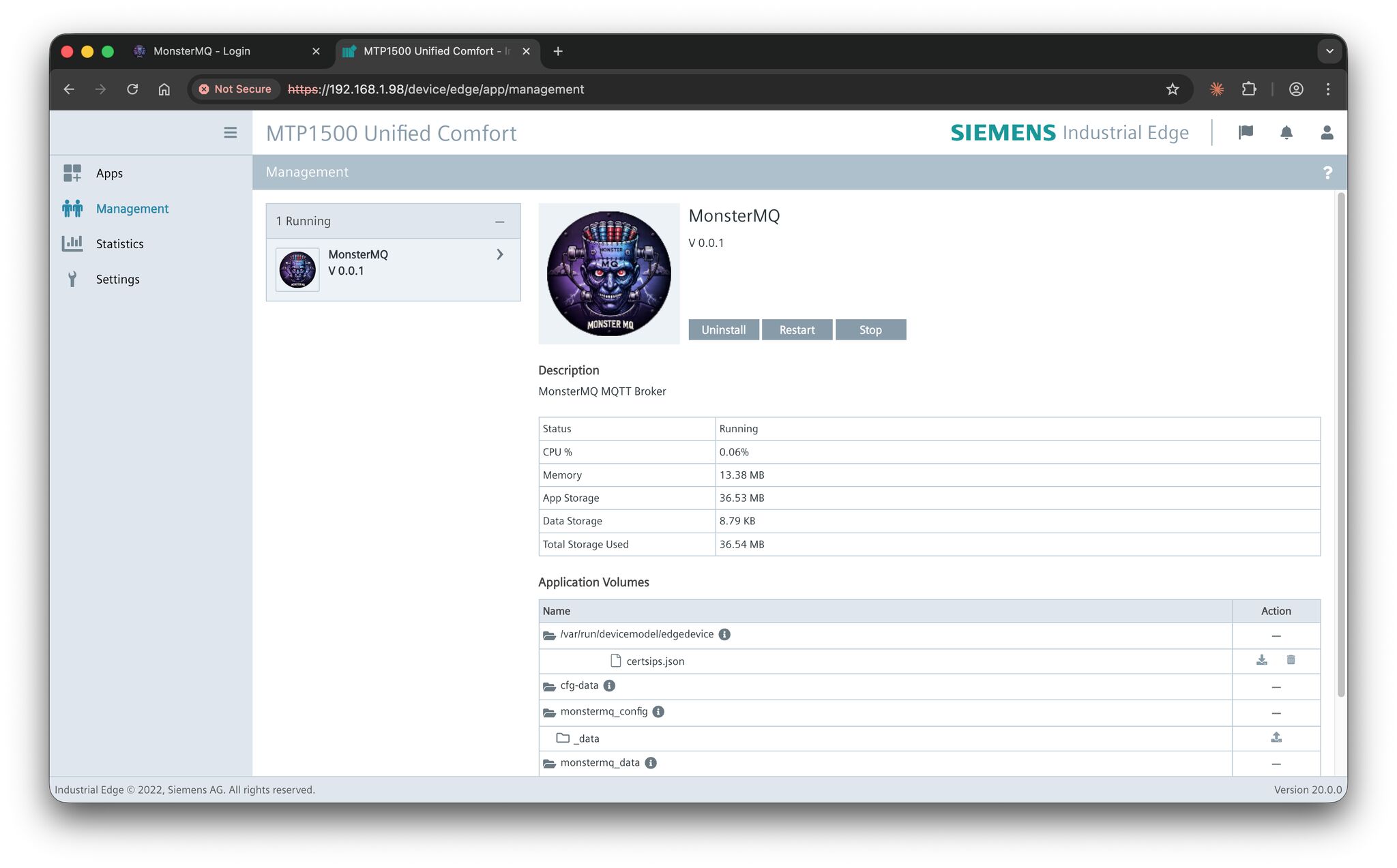Open the bell alerts icon
This screenshot has height=868, width=1397.
click(x=1286, y=132)
